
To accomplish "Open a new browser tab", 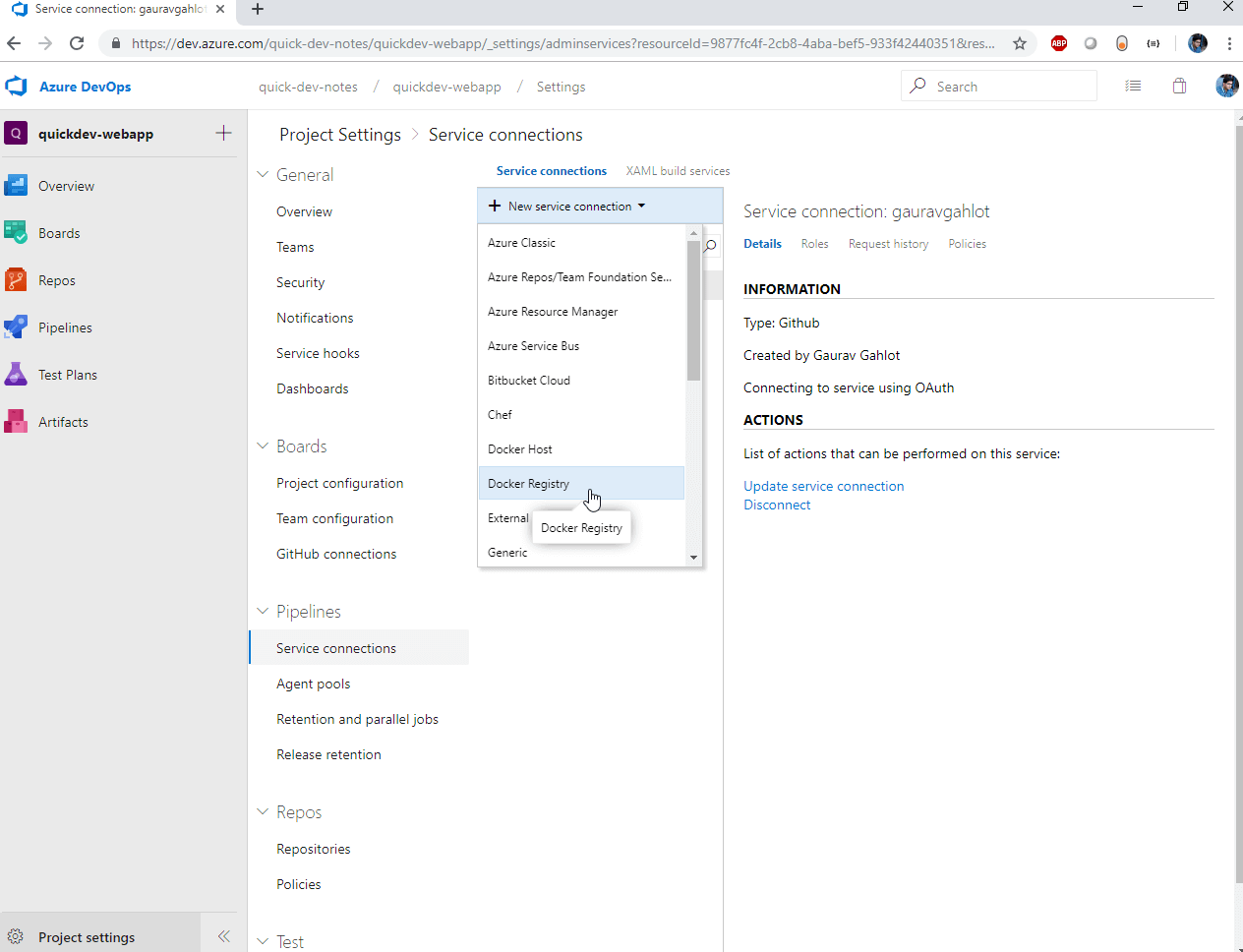I will point(258,10).
